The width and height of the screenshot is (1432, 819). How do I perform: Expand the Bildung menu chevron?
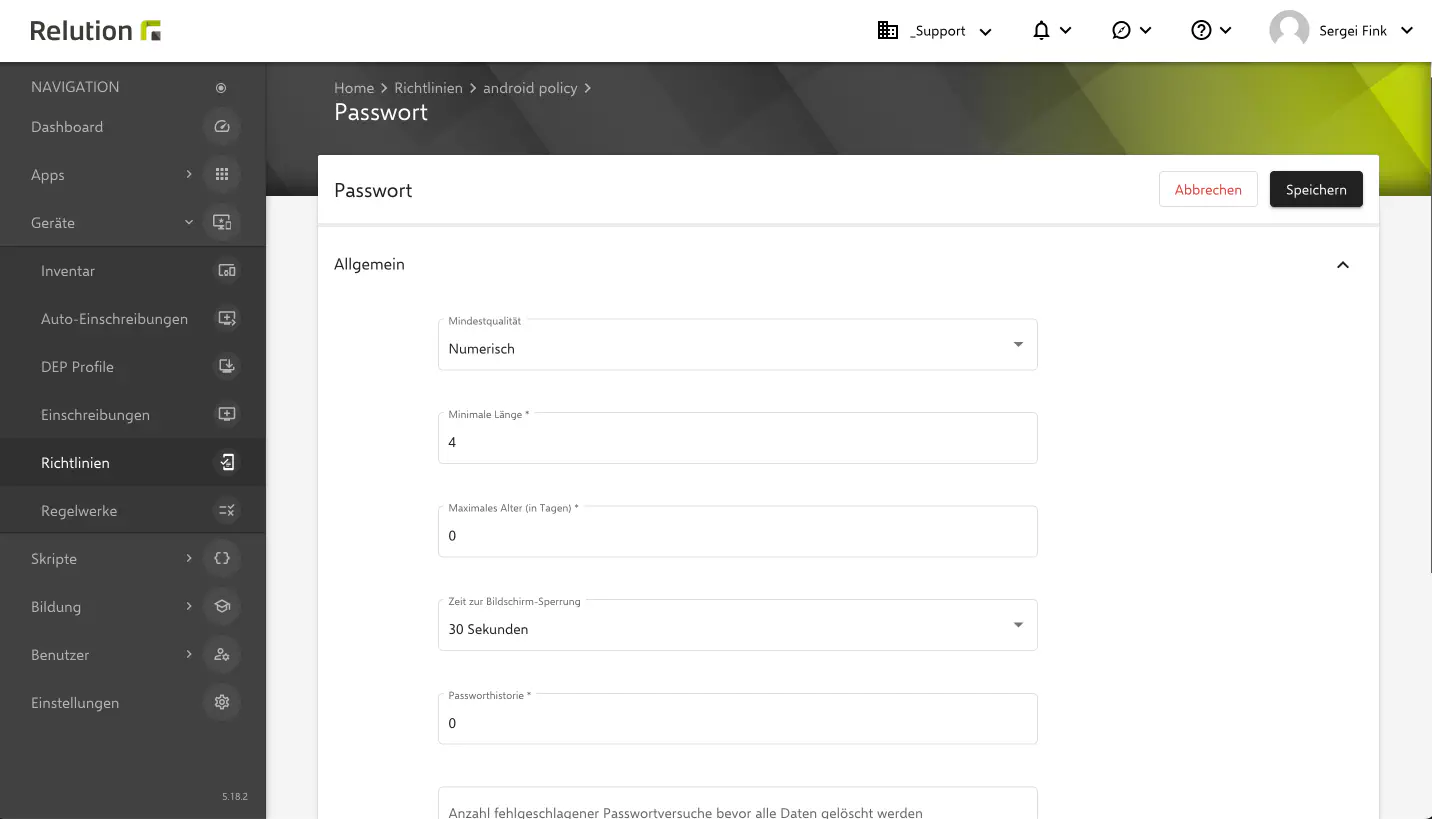188,607
